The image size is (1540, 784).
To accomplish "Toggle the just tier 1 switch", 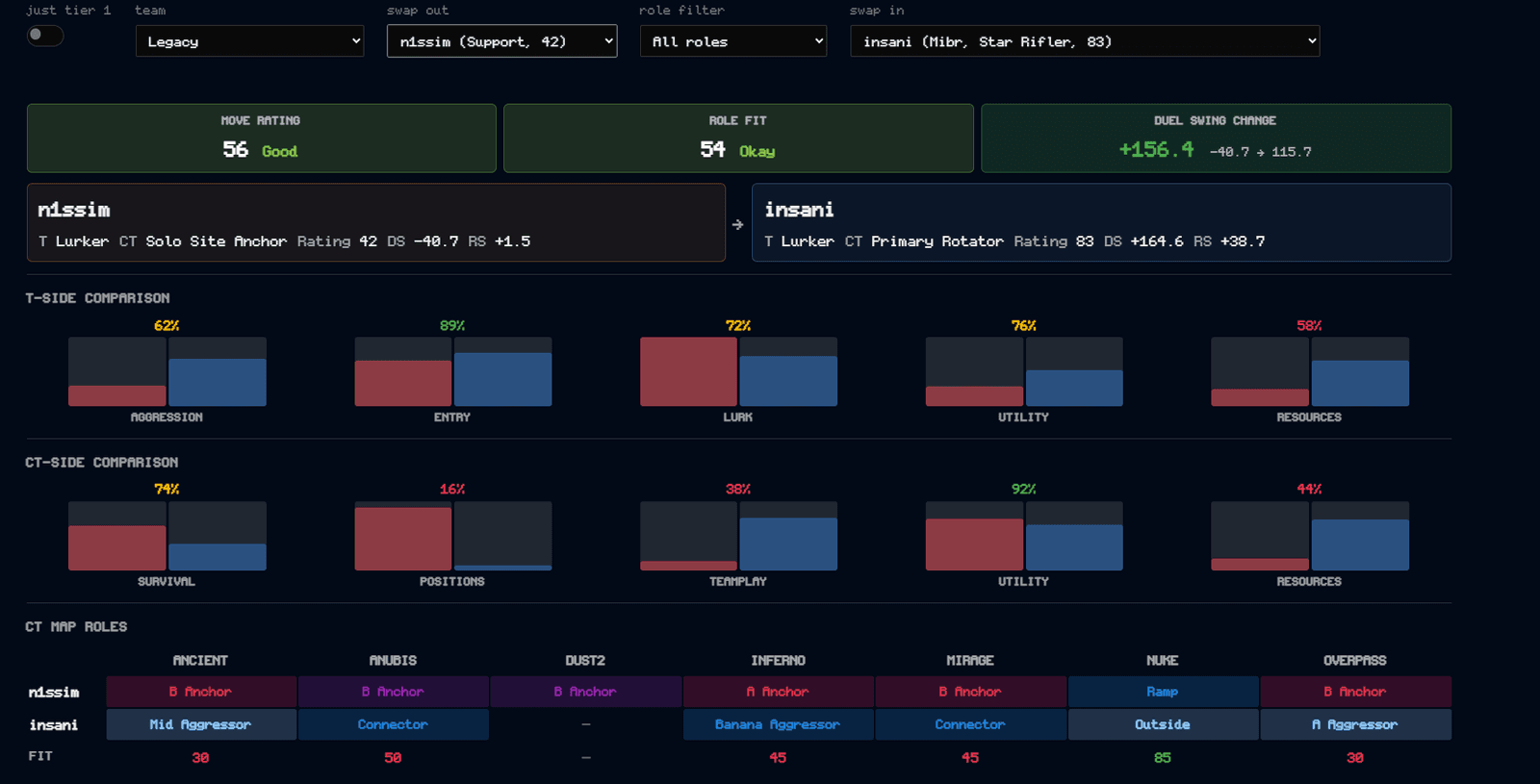I will (45, 36).
